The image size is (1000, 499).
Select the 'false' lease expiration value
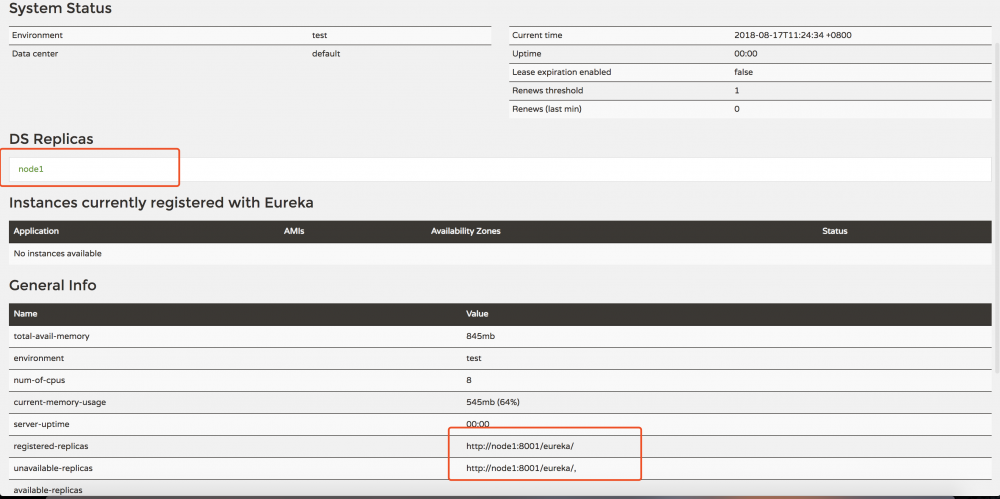(743, 72)
